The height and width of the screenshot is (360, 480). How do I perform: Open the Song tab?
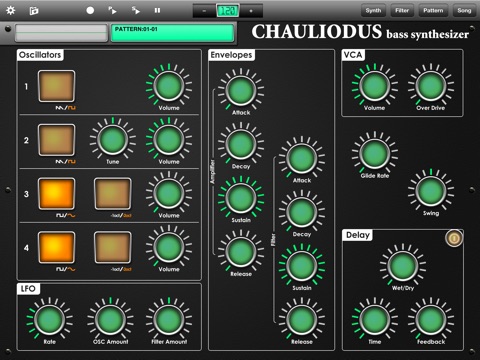(464, 10)
